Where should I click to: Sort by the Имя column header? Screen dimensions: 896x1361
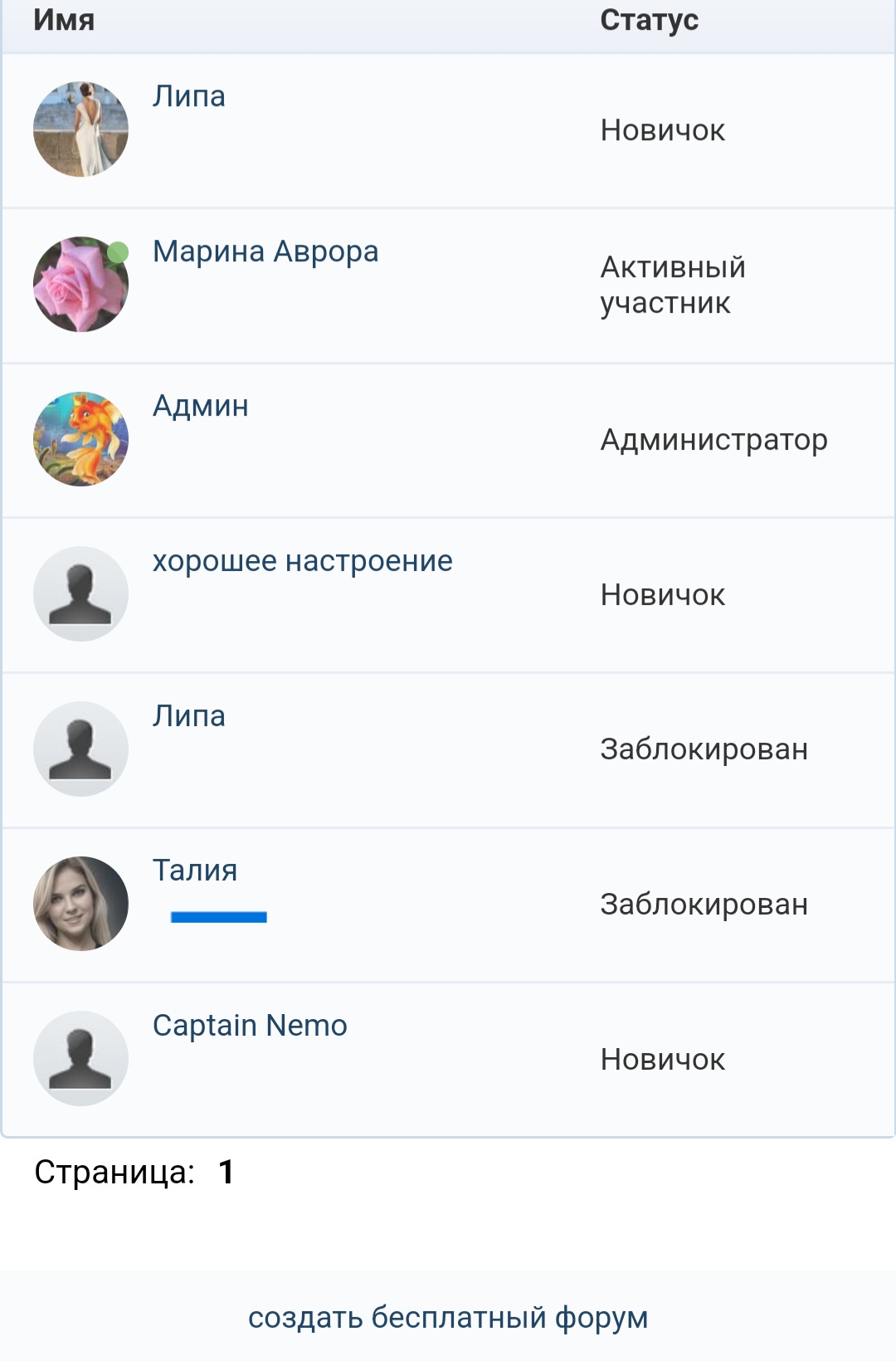click(64, 20)
